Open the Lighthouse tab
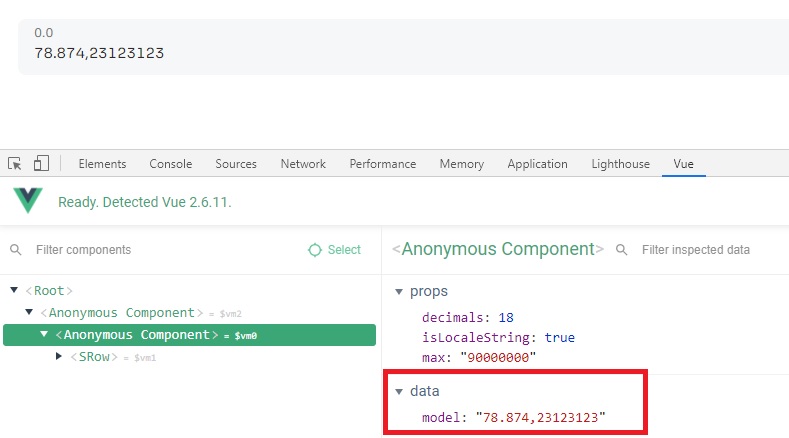 (x=620, y=164)
